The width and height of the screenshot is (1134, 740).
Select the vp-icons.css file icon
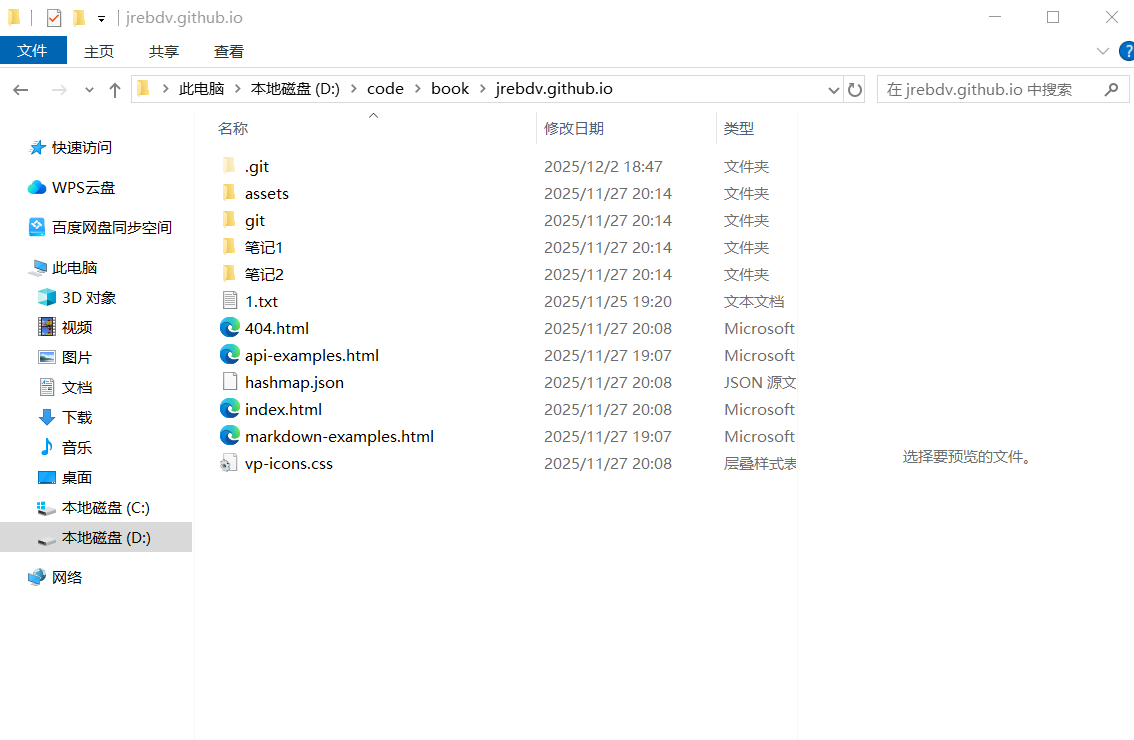[230, 463]
